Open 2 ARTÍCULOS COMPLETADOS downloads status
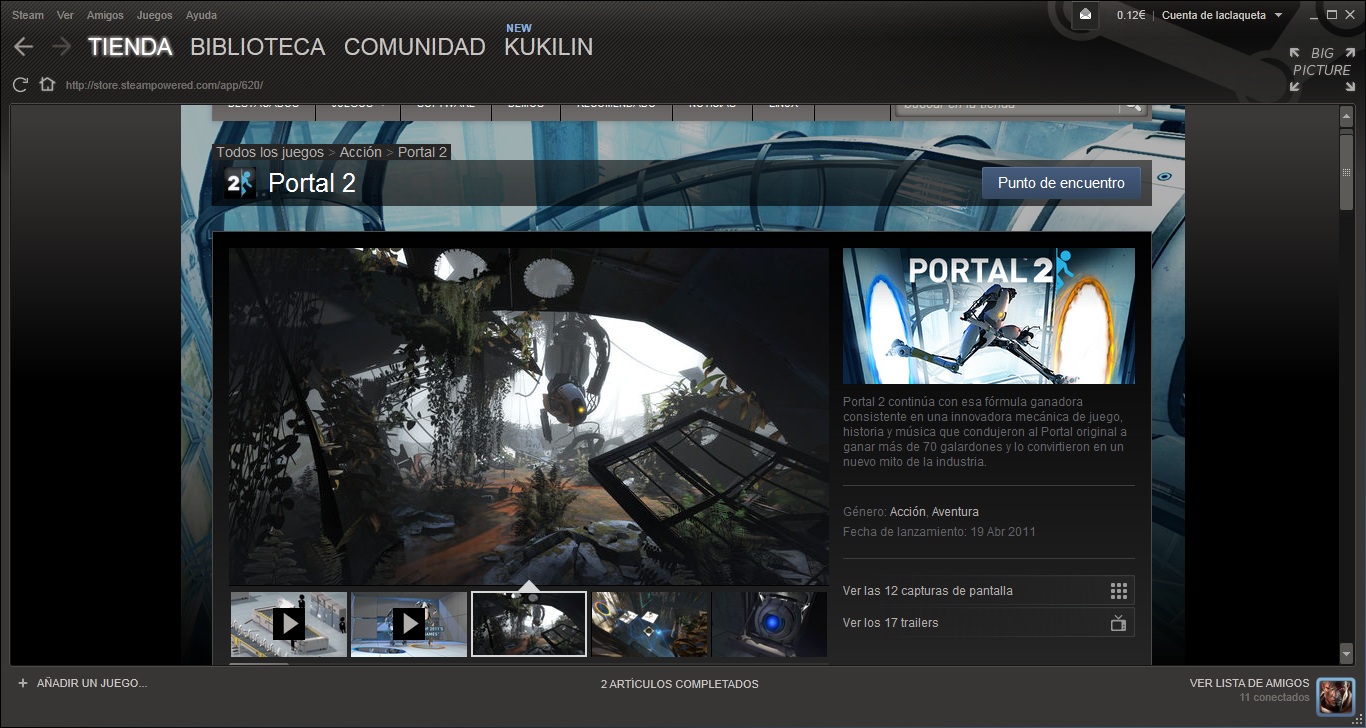 [679, 684]
